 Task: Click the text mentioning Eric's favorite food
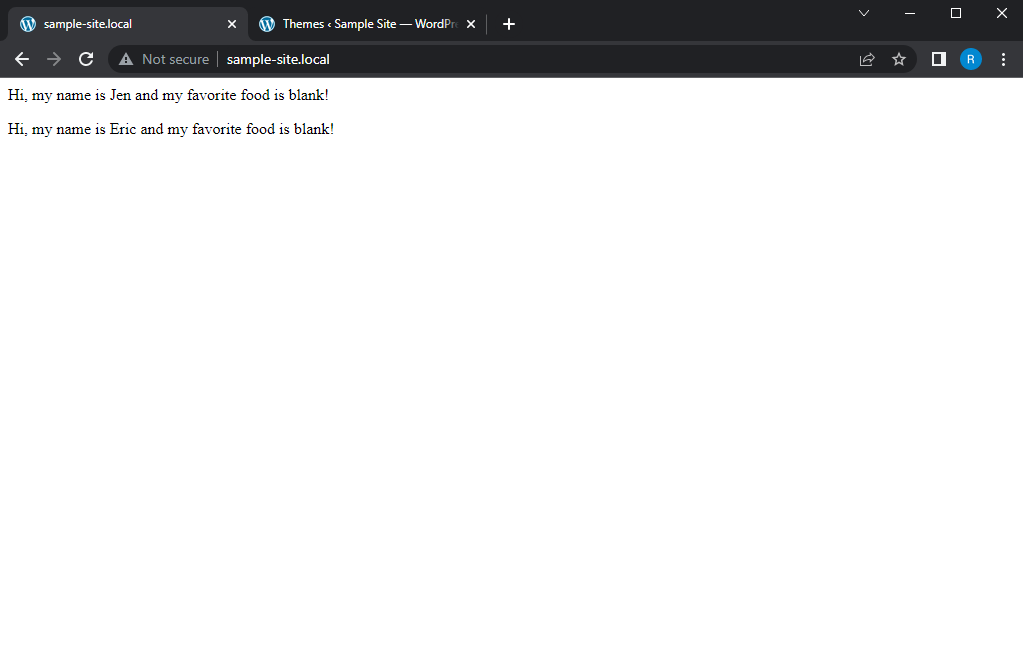point(171,129)
